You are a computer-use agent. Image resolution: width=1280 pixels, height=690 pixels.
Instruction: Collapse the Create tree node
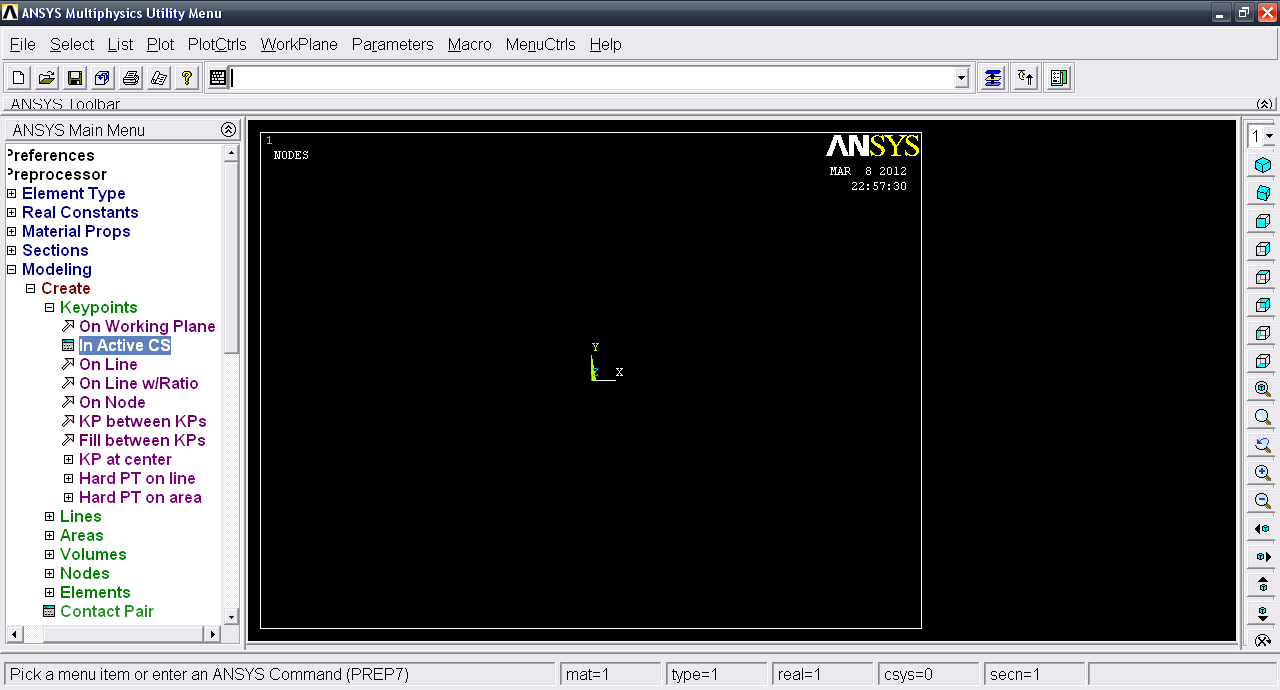pyautogui.click(x=31, y=289)
